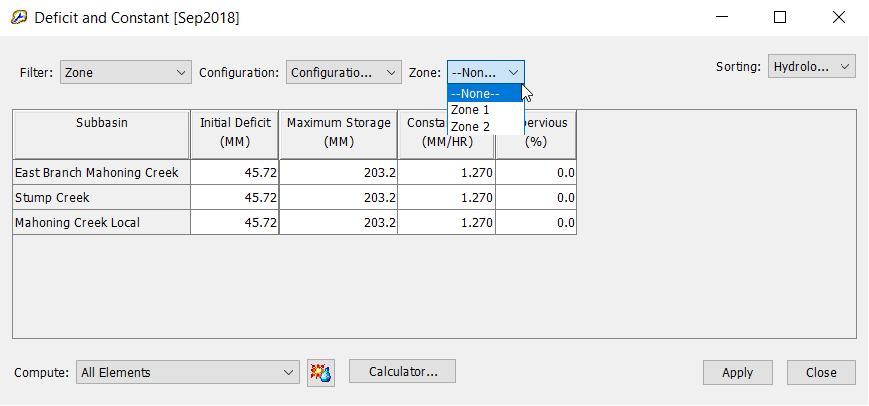Click the Maximum Storage (MM) column header
Viewport: 869px width, 406px height.
tap(339, 135)
